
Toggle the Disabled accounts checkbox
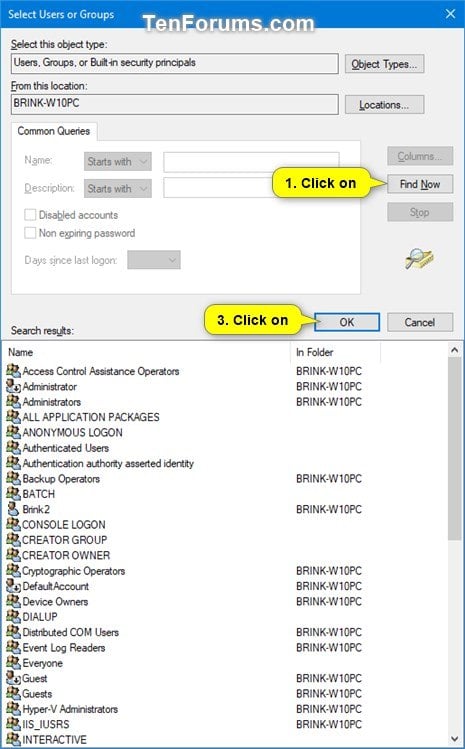30,214
